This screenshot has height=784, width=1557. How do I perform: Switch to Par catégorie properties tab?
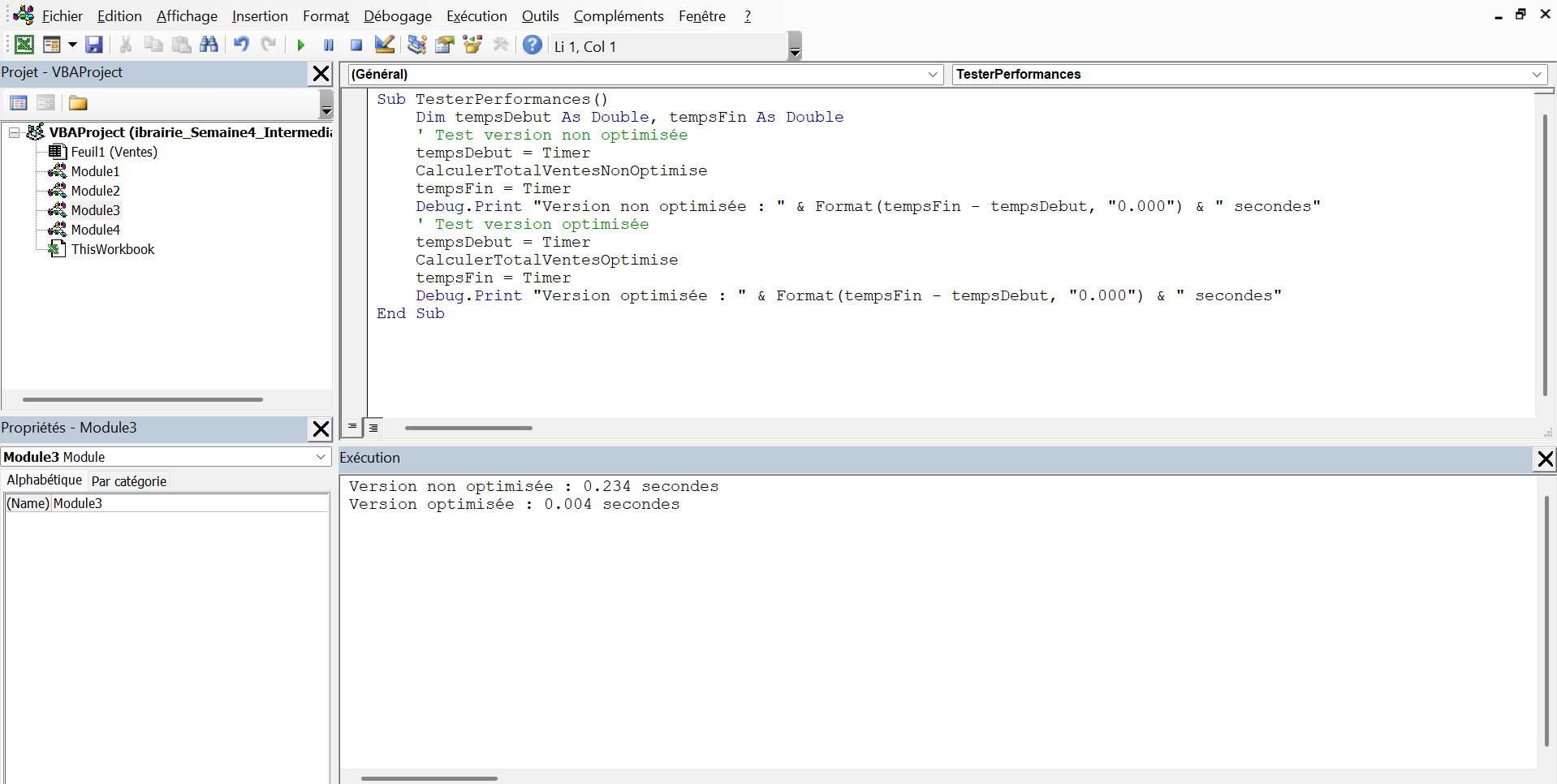128,481
